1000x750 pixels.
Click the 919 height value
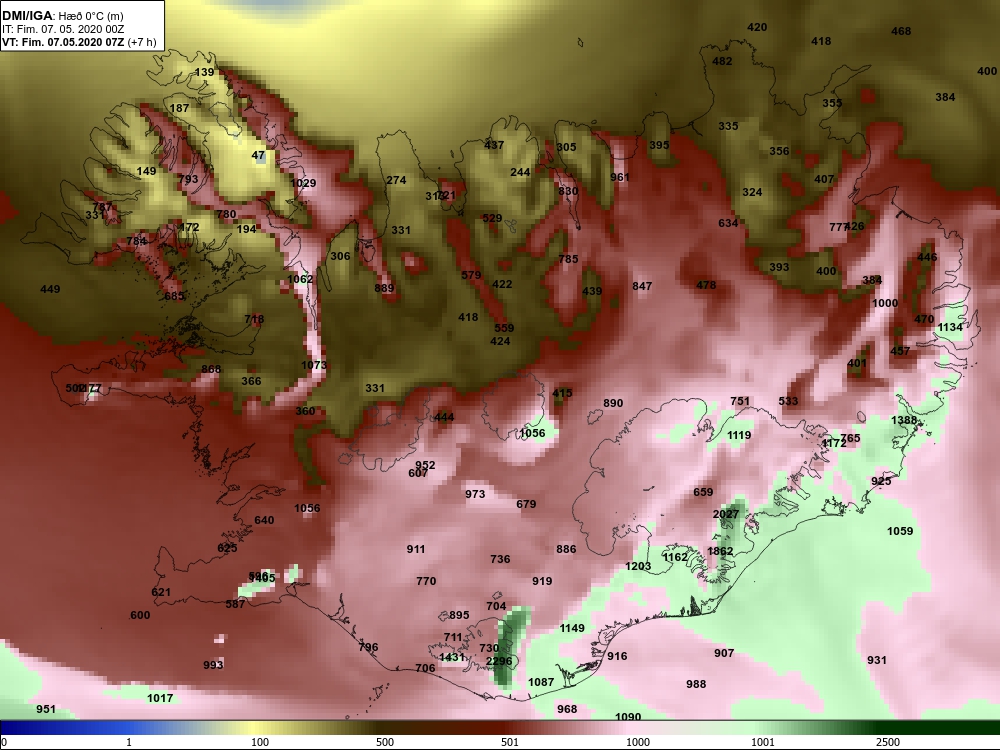pos(542,581)
